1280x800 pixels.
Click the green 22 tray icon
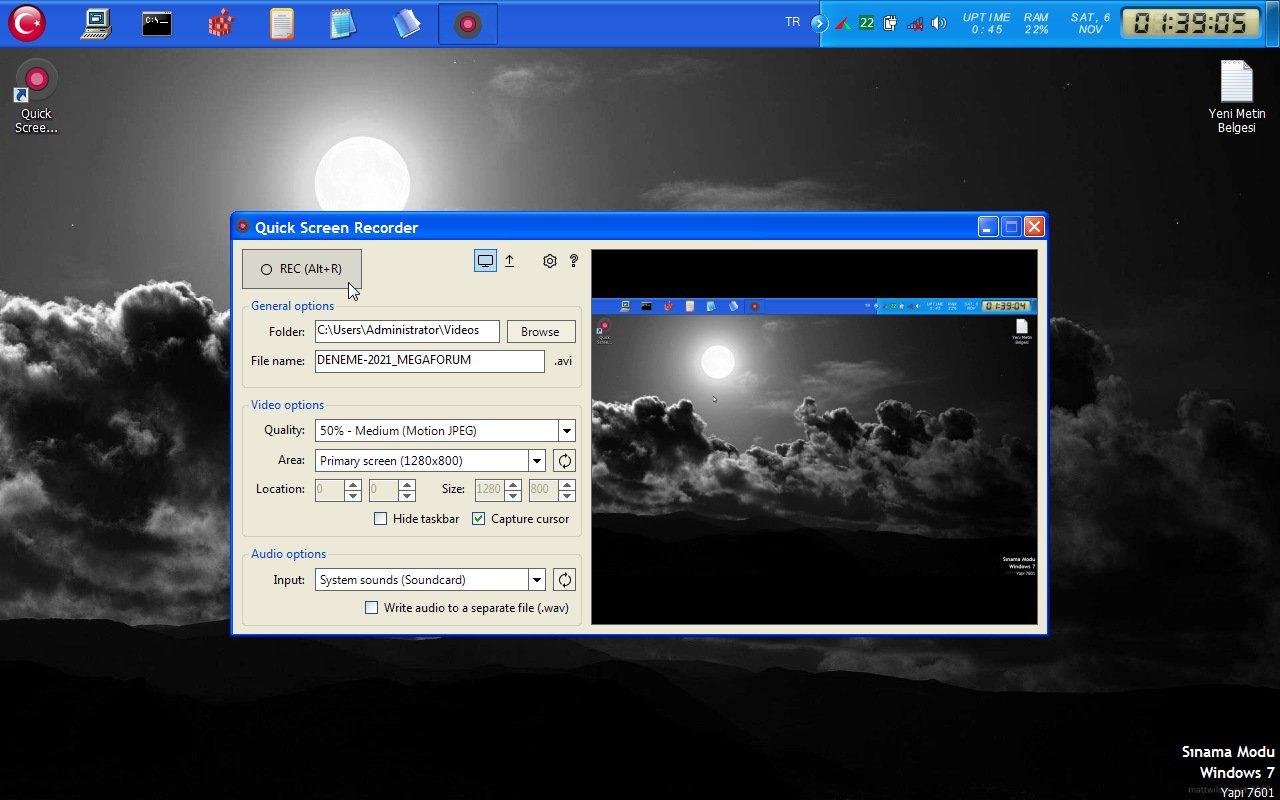point(867,23)
